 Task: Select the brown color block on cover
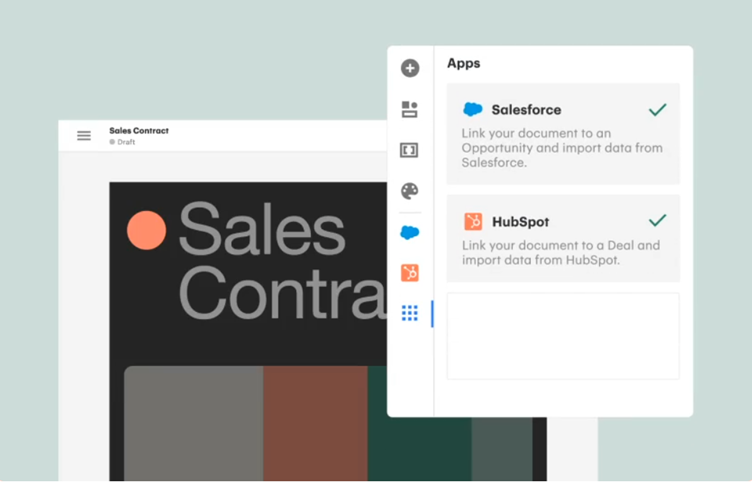click(x=315, y=422)
